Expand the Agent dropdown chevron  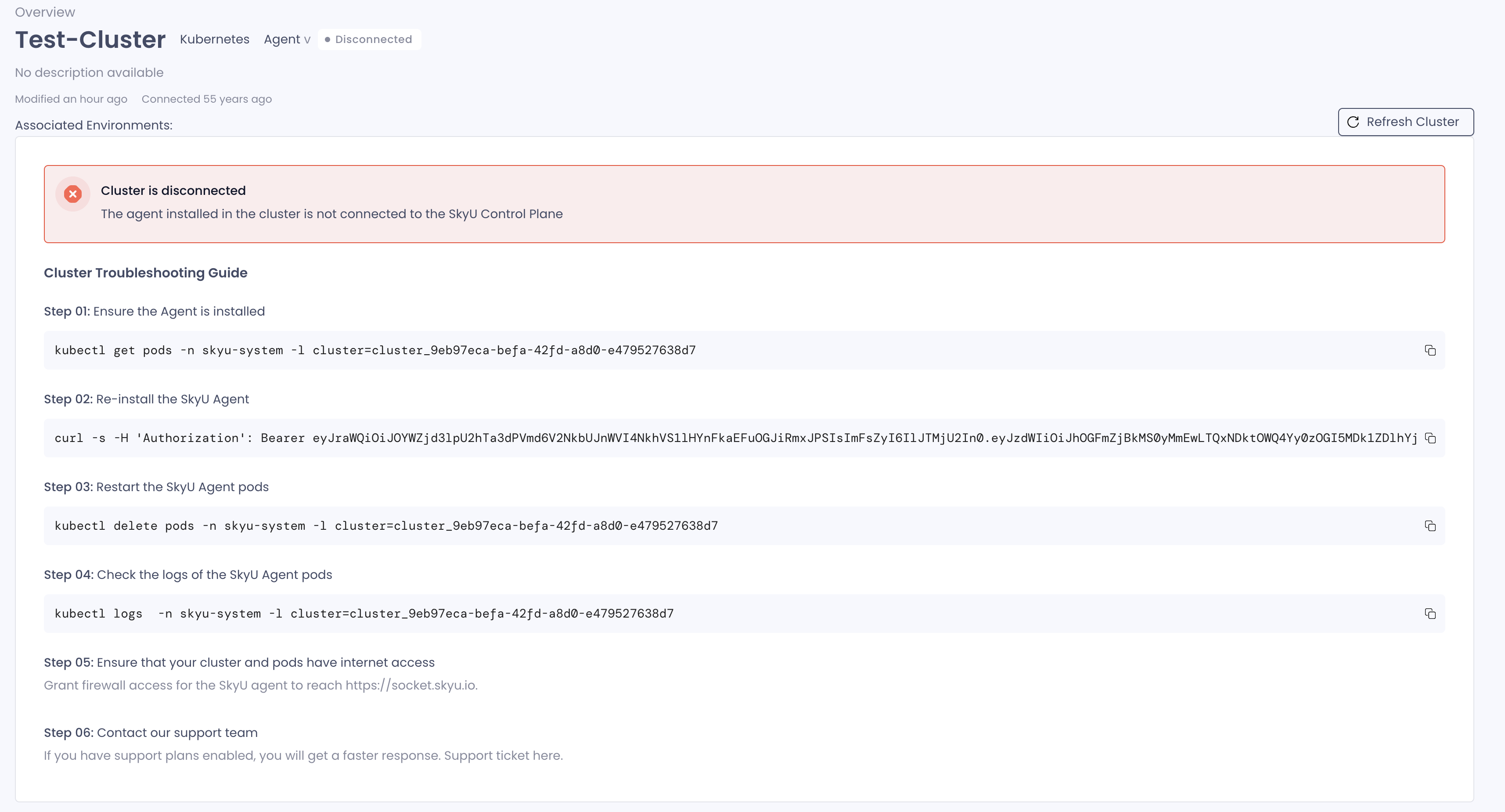point(307,40)
